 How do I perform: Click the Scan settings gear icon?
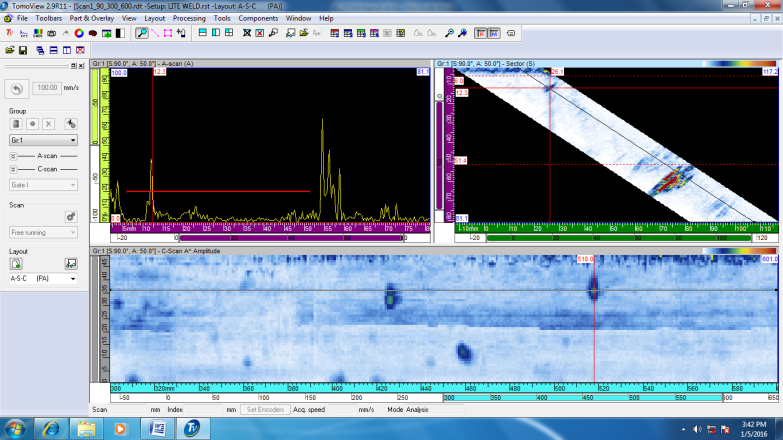coord(70,215)
